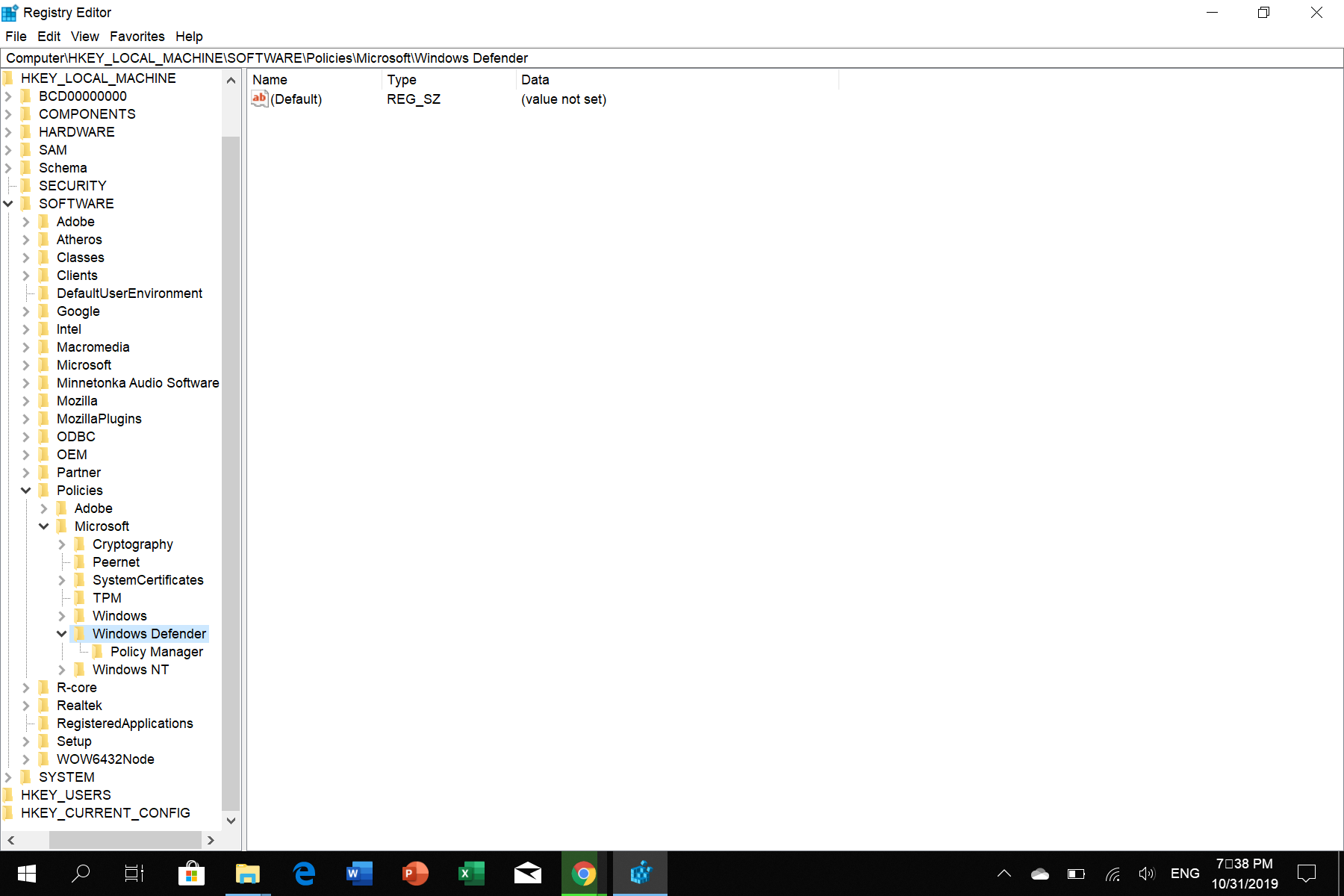The width and height of the screenshot is (1344, 896).
Task: Open Excel from taskbar
Action: pyautogui.click(x=472, y=874)
